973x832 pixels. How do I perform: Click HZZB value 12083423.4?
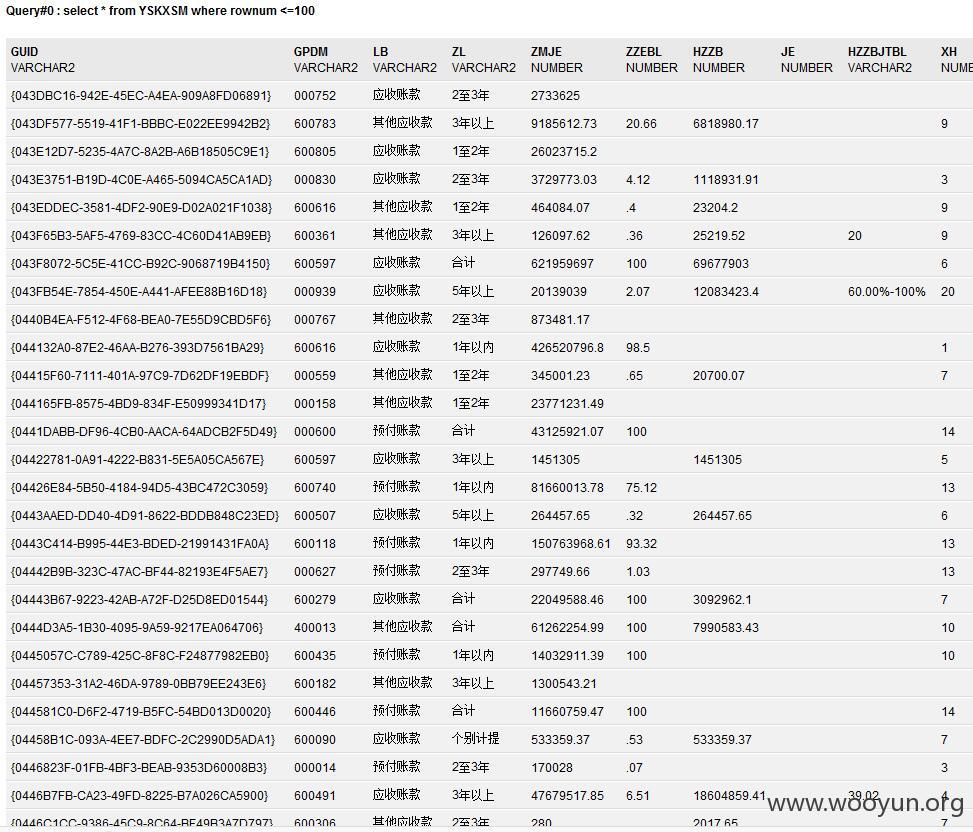pos(725,292)
